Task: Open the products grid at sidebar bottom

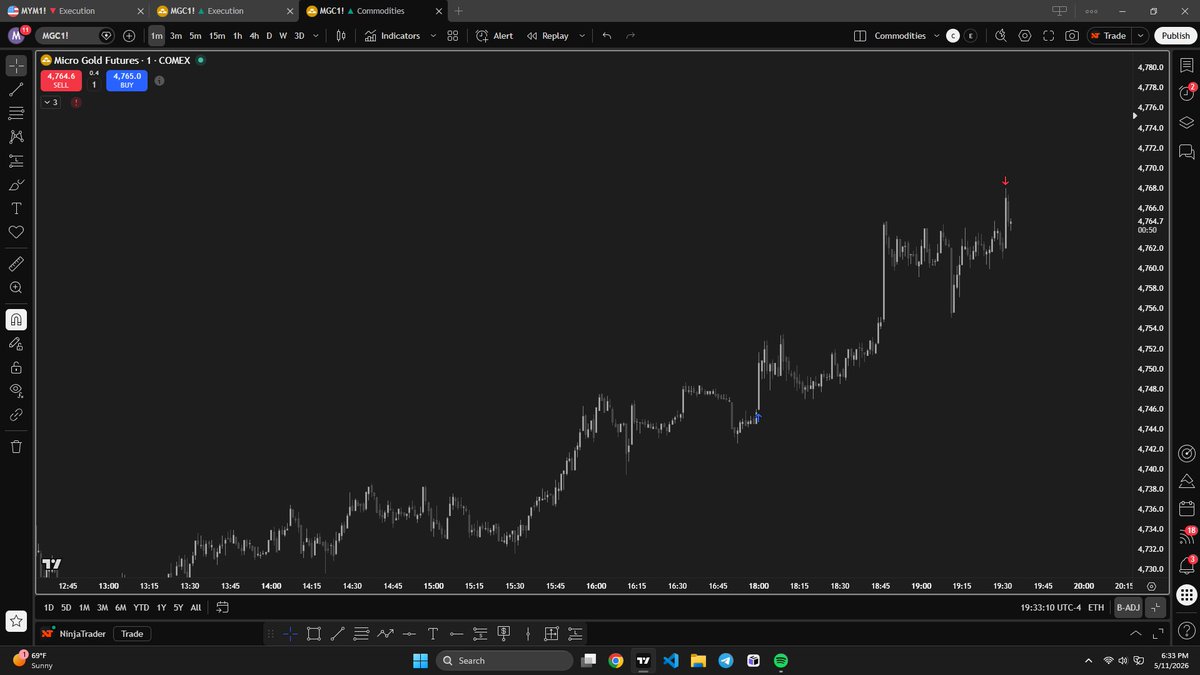Action: tap(1186, 594)
